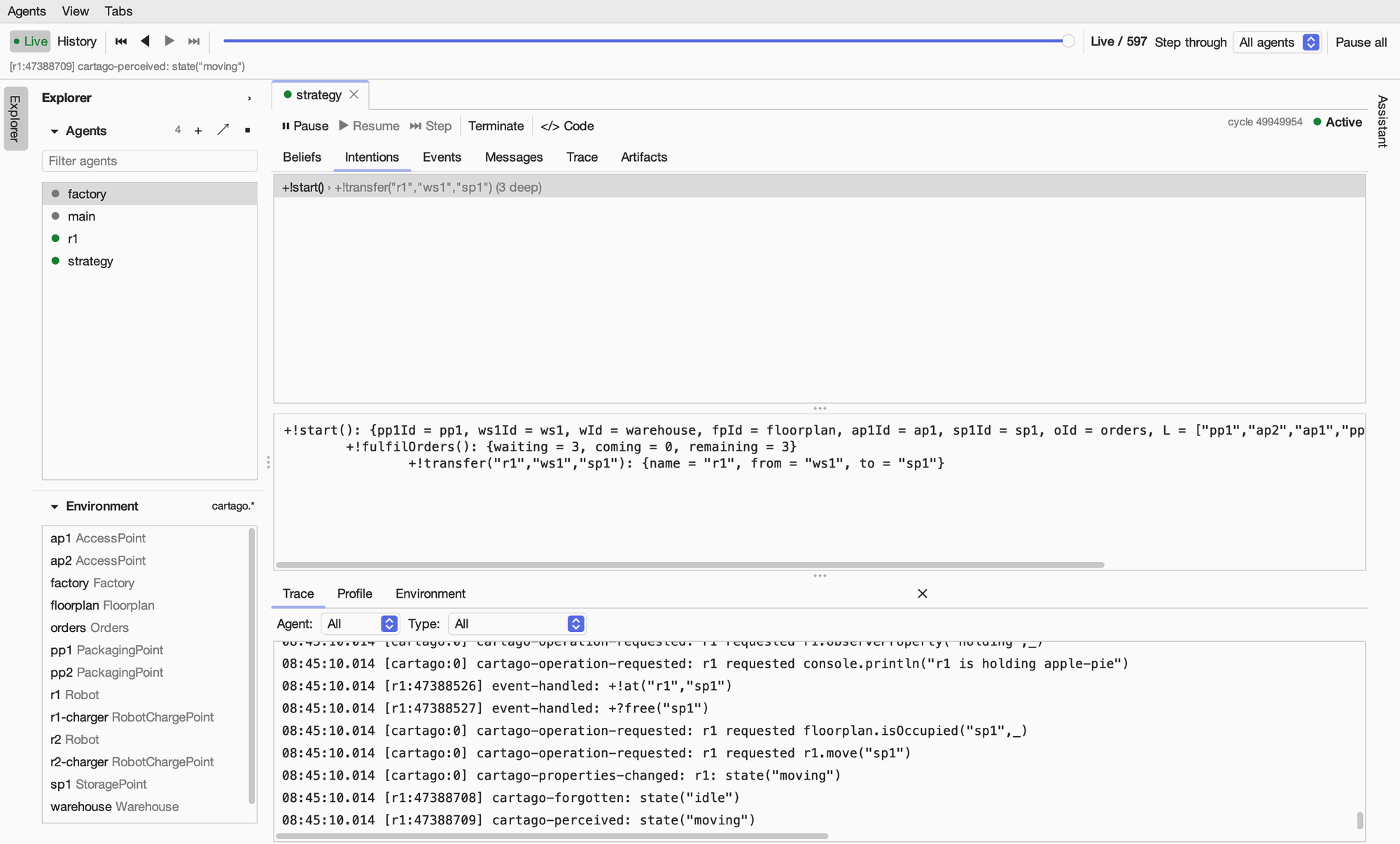Screen dimensions: 1400x844
Task: Jump to first step in playback
Action: coord(121,41)
